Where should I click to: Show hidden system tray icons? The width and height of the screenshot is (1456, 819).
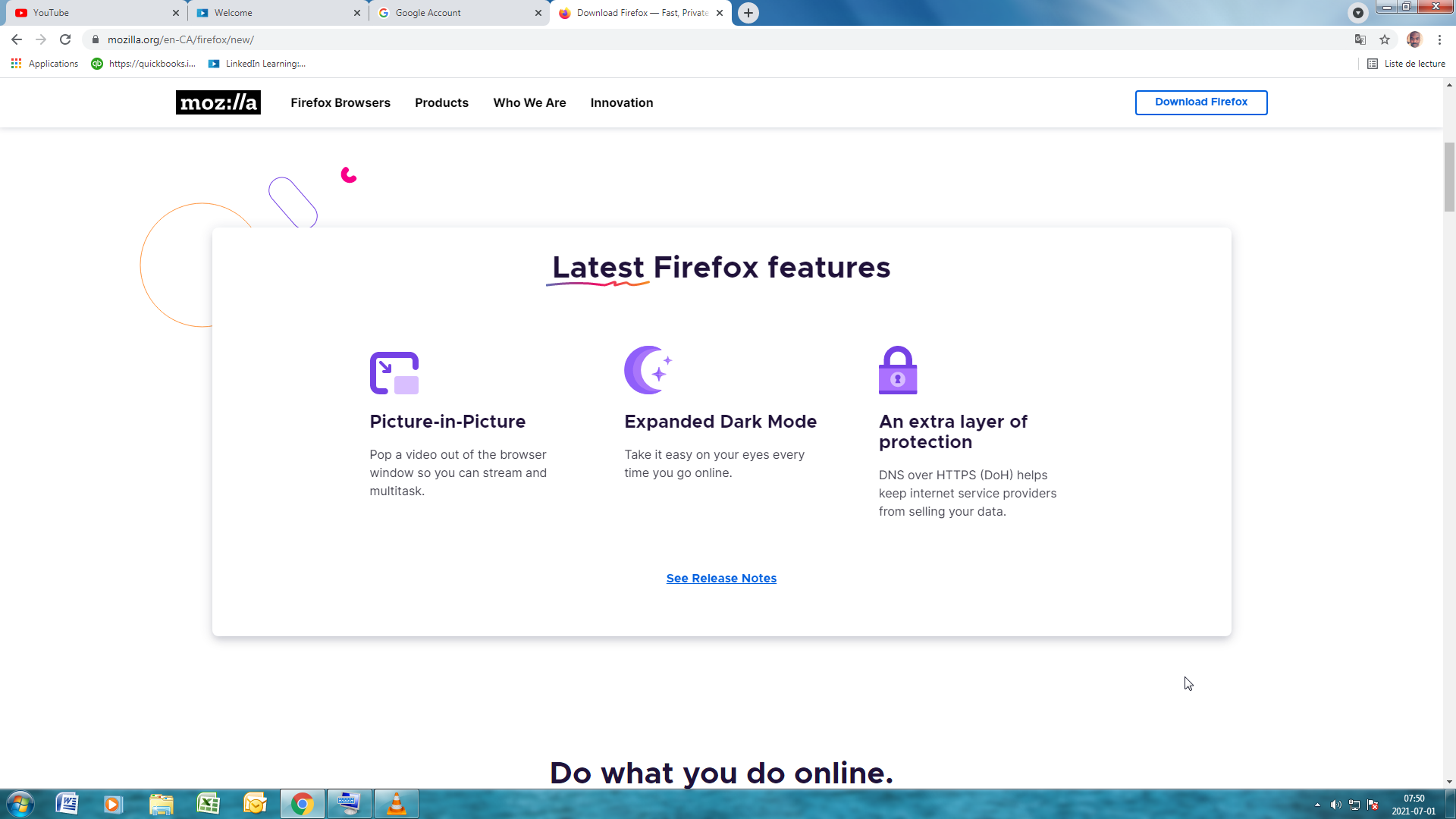1317,805
